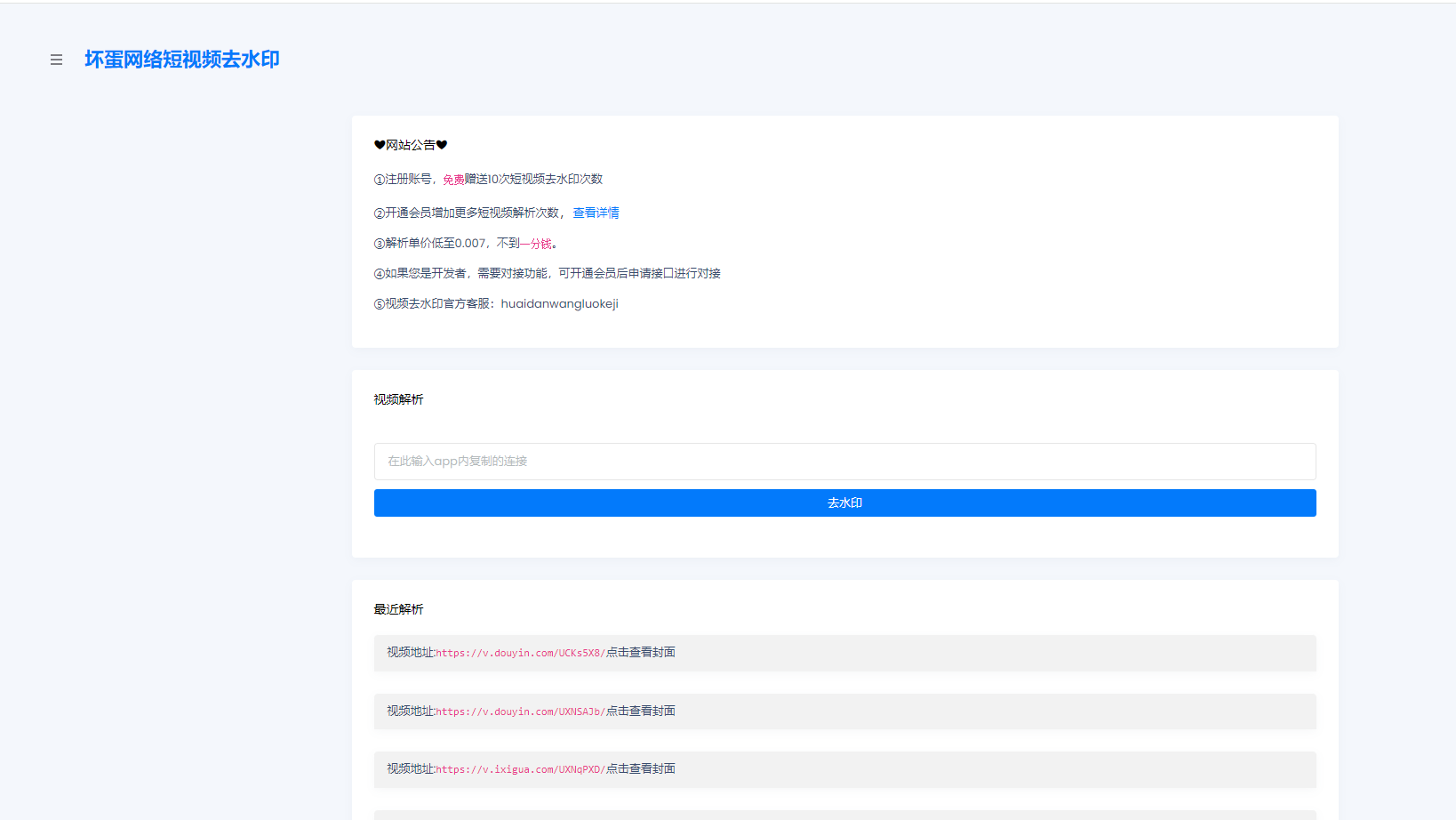Open the ixigua UXNqPXD video URL

[520, 769]
